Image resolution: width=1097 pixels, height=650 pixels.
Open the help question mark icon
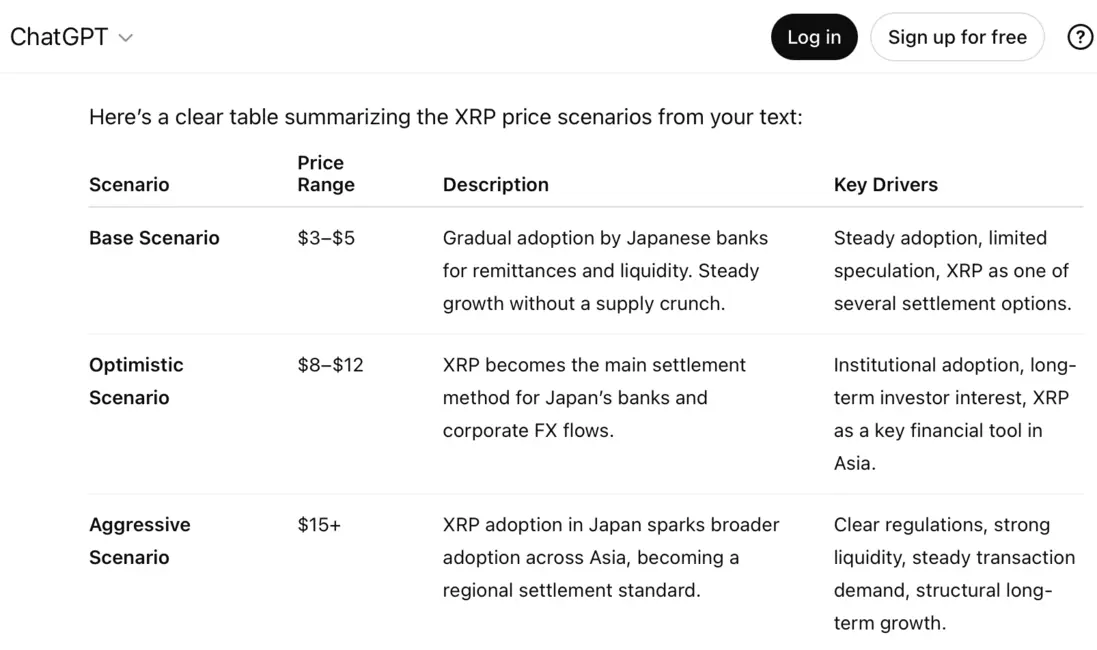[1080, 37]
